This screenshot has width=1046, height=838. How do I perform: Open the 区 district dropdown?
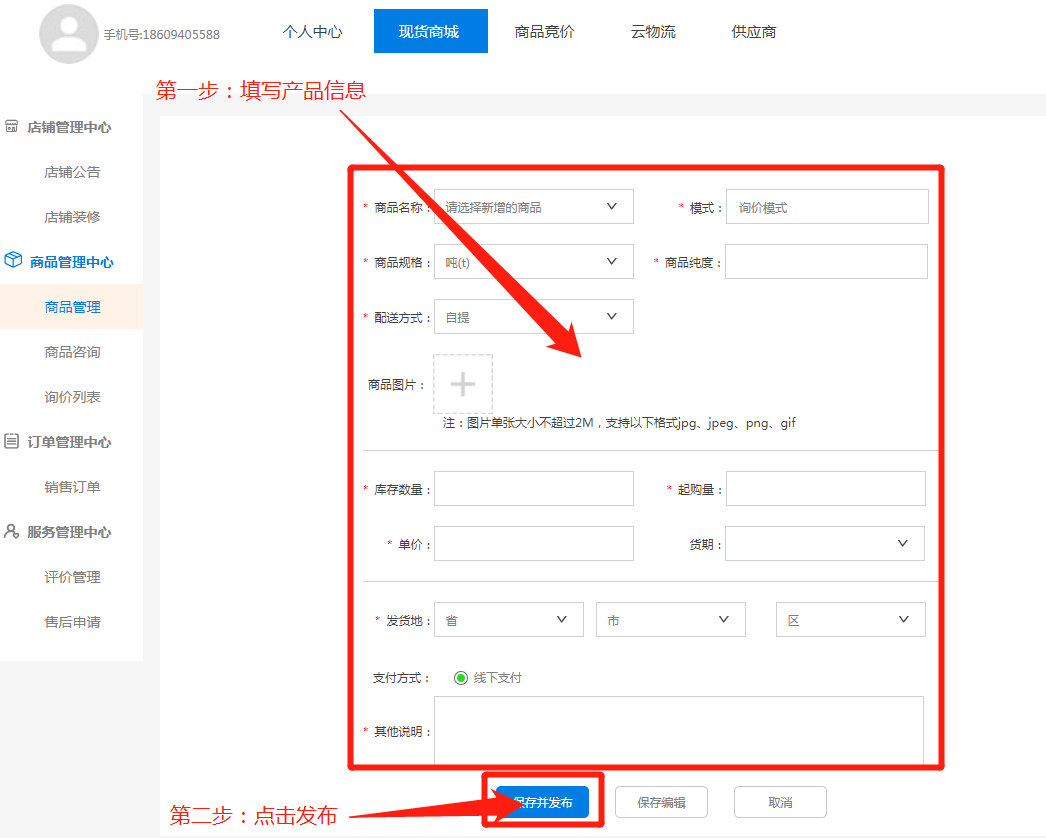click(851, 620)
